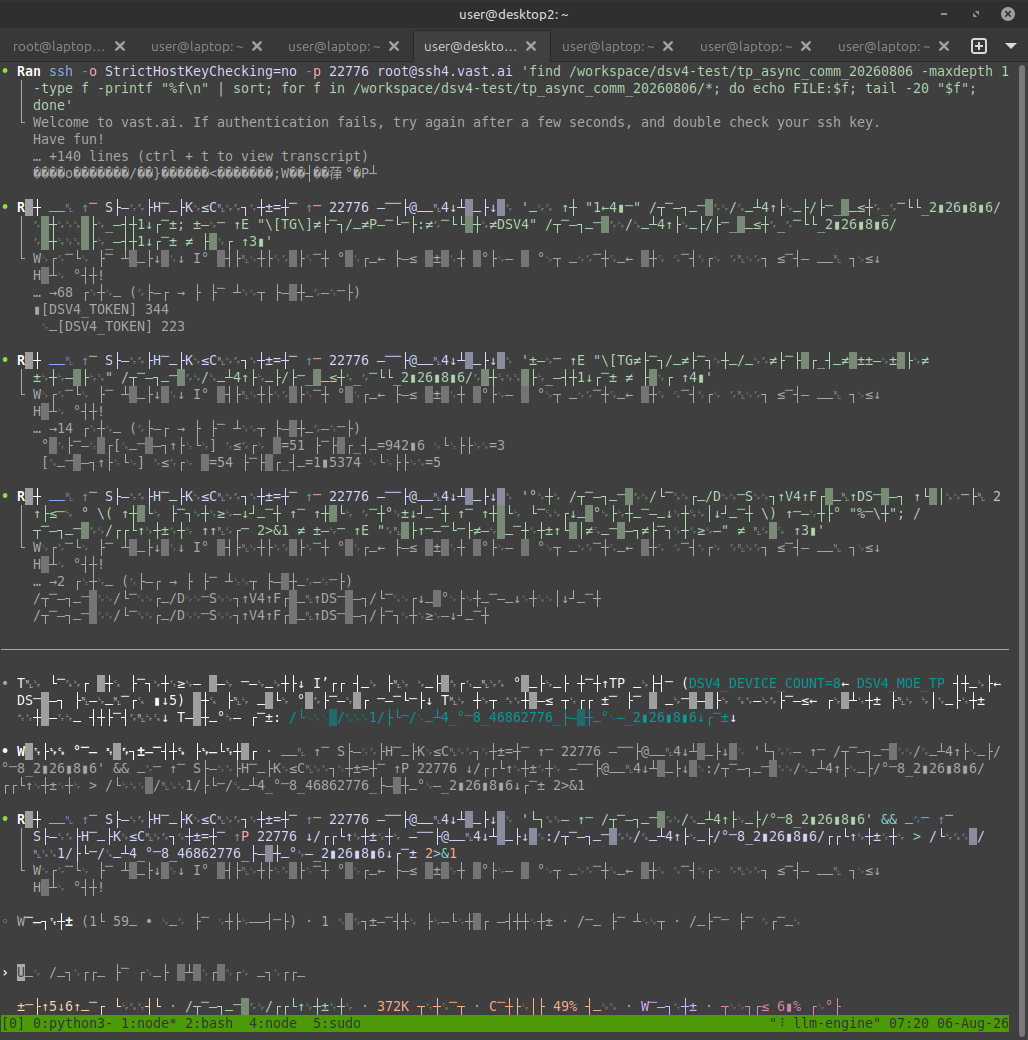This screenshot has height=1040, width=1028.
Task: Click StrictHostKeyChecking=no in the first command
Action: coord(201,71)
